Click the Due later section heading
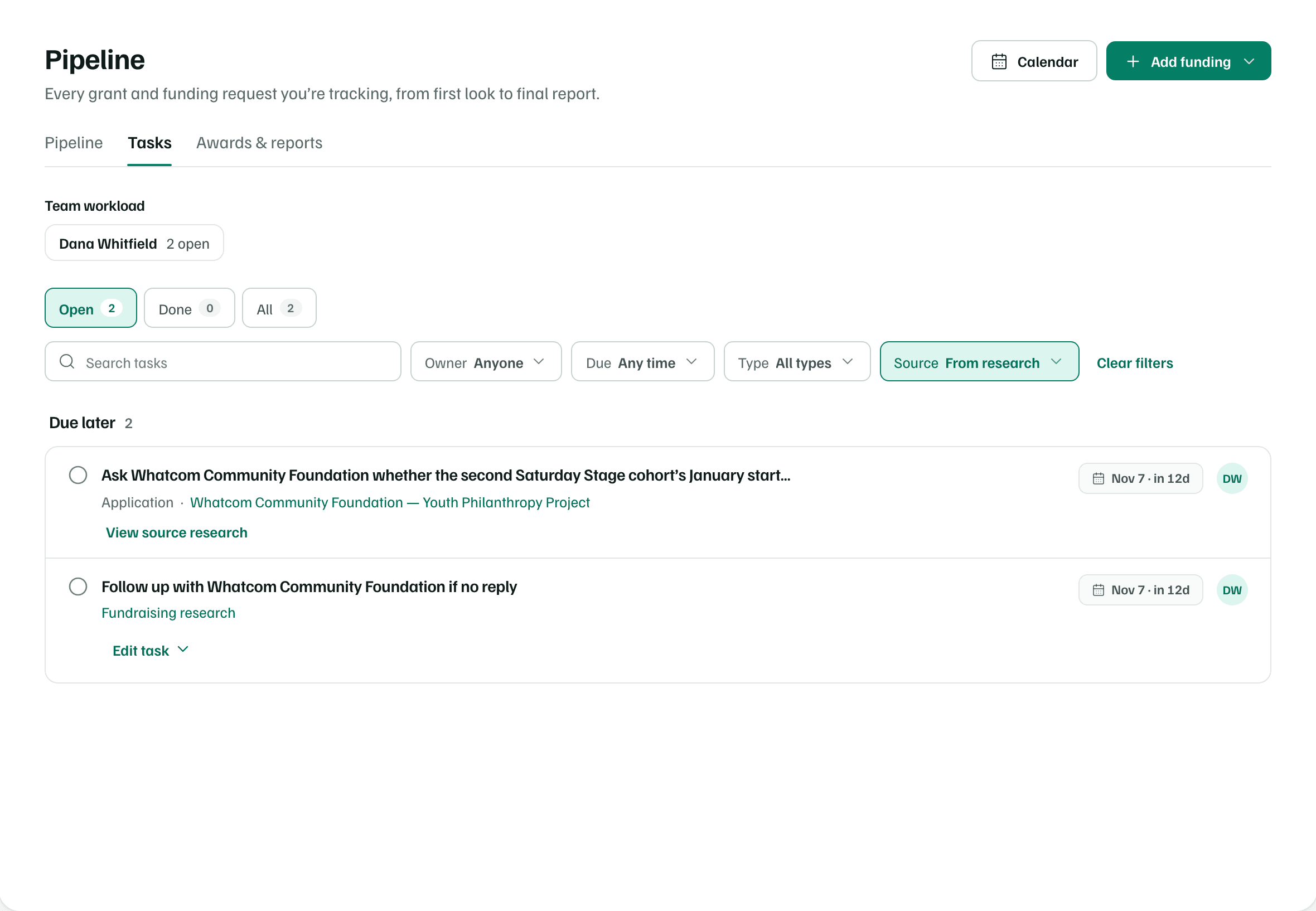Viewport: 1316px width, 911px height. point(82,423)
